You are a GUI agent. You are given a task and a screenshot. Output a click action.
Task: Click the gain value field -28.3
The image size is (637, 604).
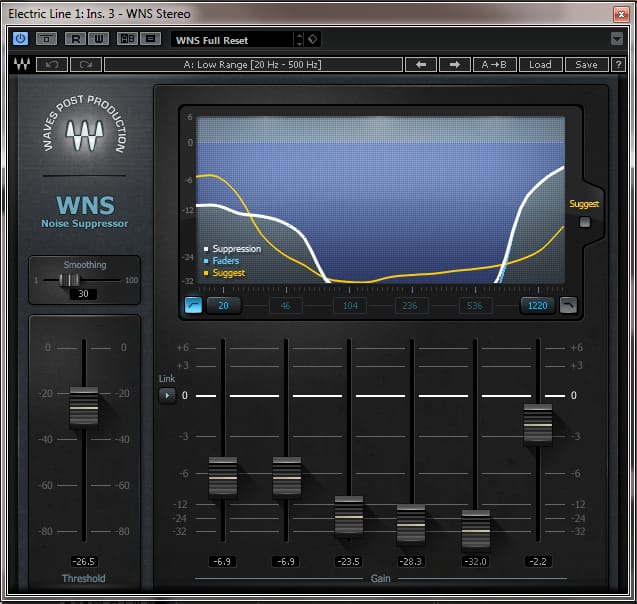[x=411, y=562]
